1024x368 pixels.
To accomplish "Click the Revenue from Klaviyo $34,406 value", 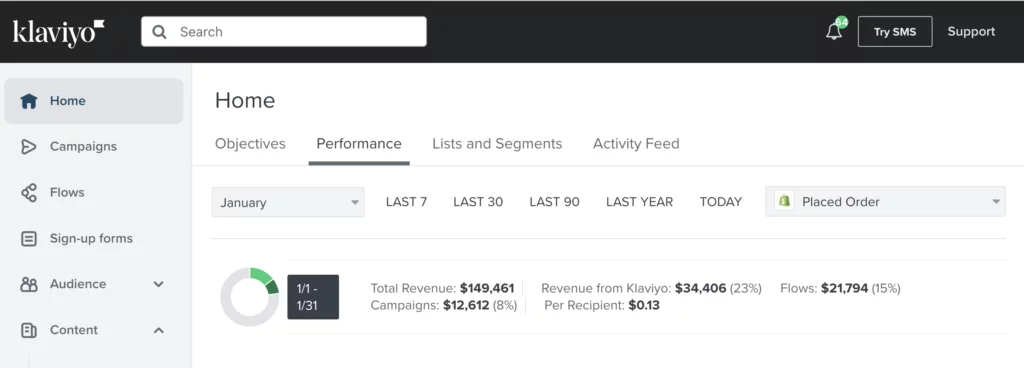I will click(700, 288).
